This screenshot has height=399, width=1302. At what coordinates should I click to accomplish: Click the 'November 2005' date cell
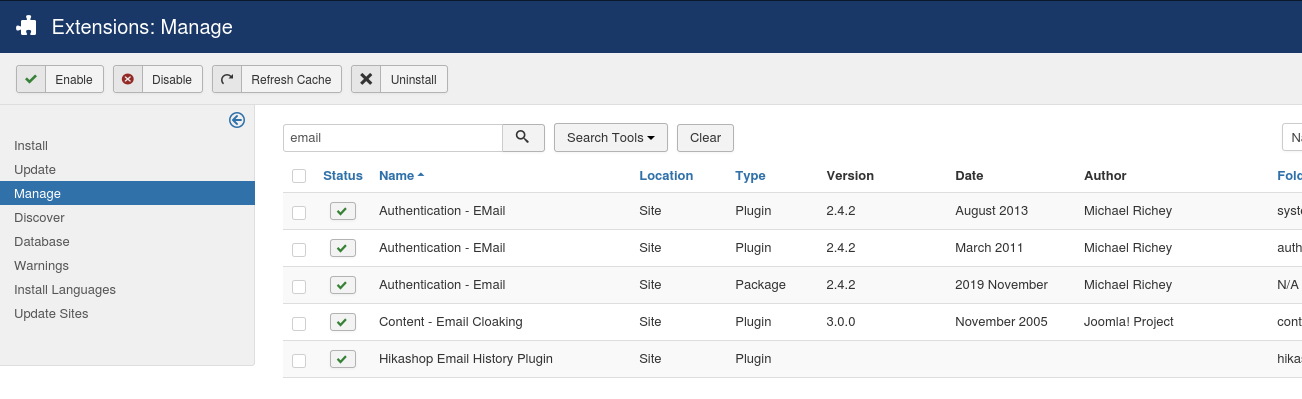(x=1001, y=322)
